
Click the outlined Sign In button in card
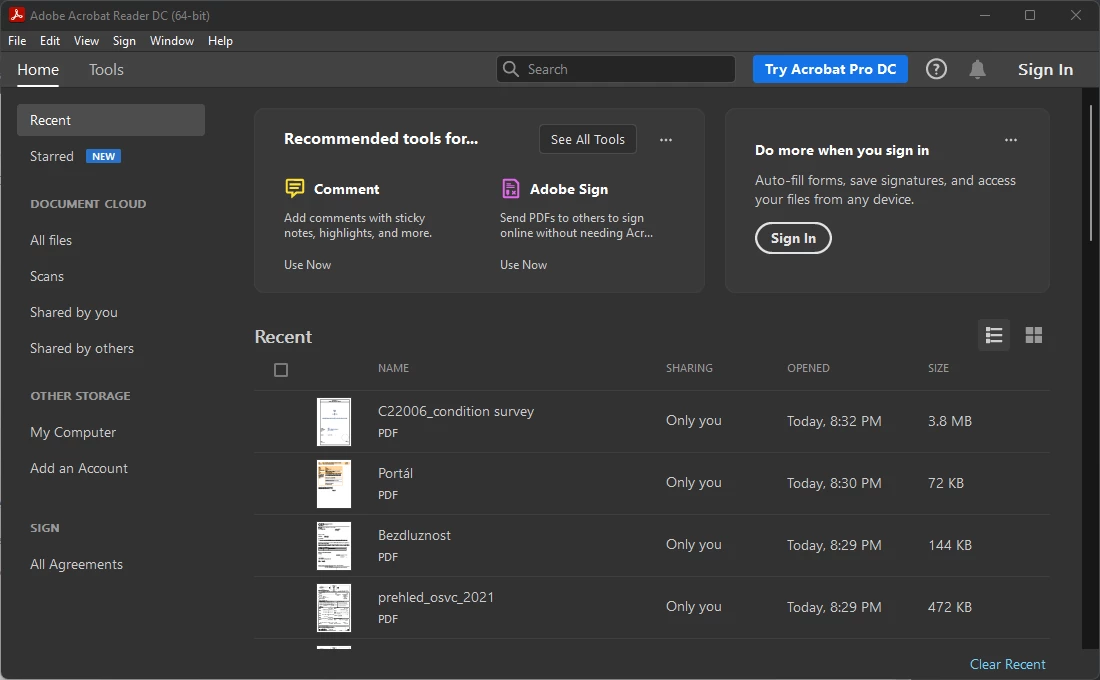pos(793,238)
